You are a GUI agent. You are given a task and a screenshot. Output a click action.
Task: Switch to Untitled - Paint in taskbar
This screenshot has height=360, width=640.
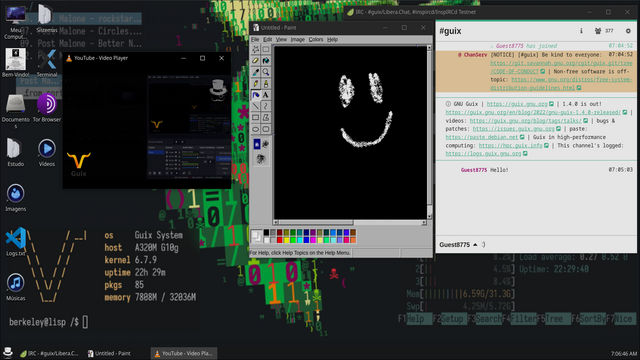coord(109,353)
